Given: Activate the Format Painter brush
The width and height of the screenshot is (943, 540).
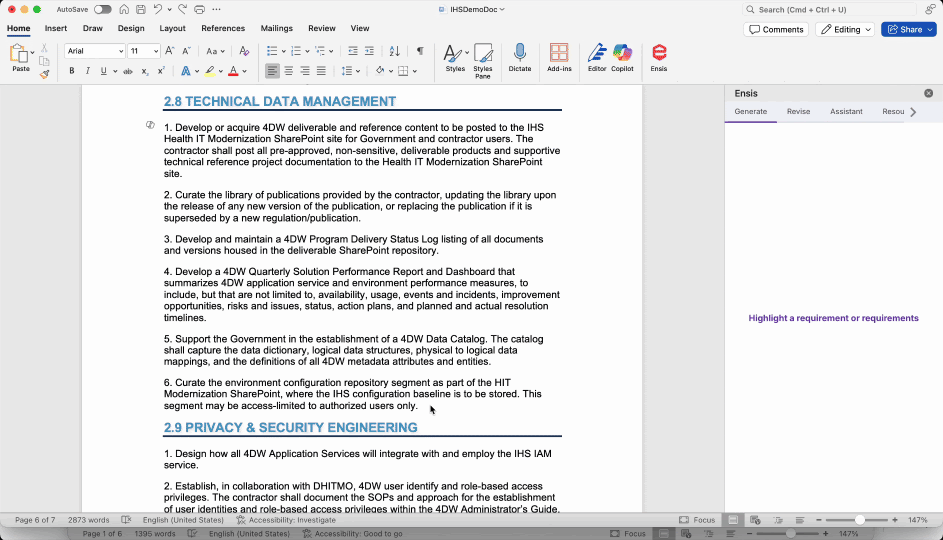Looking at the screenshot, I should click(x=45, y=74).
